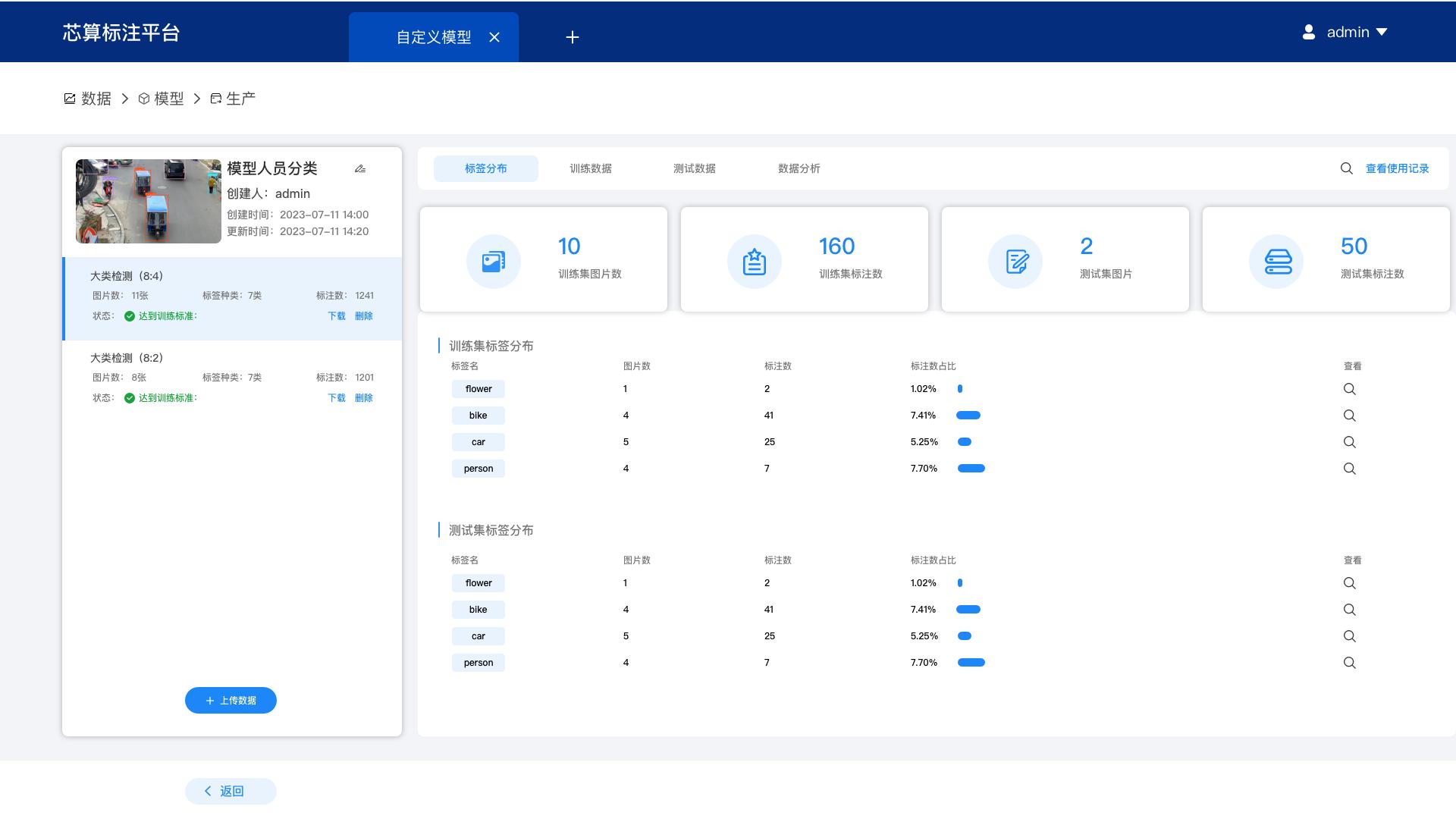This screenshot has height=819, width=1456.
Task: Click the admin user avatar icon
Action: [x=1309, y=32]
